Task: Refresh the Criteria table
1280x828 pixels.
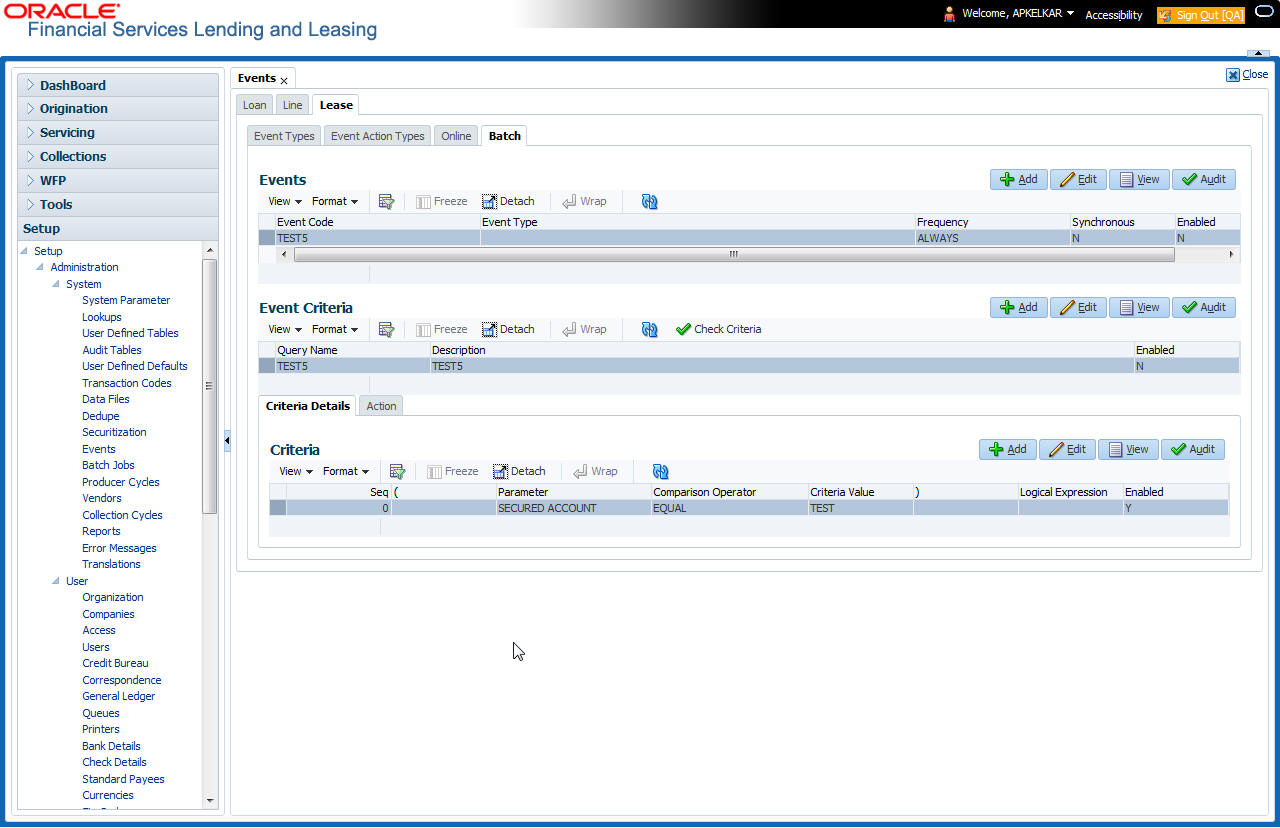Action: [661, 471]
